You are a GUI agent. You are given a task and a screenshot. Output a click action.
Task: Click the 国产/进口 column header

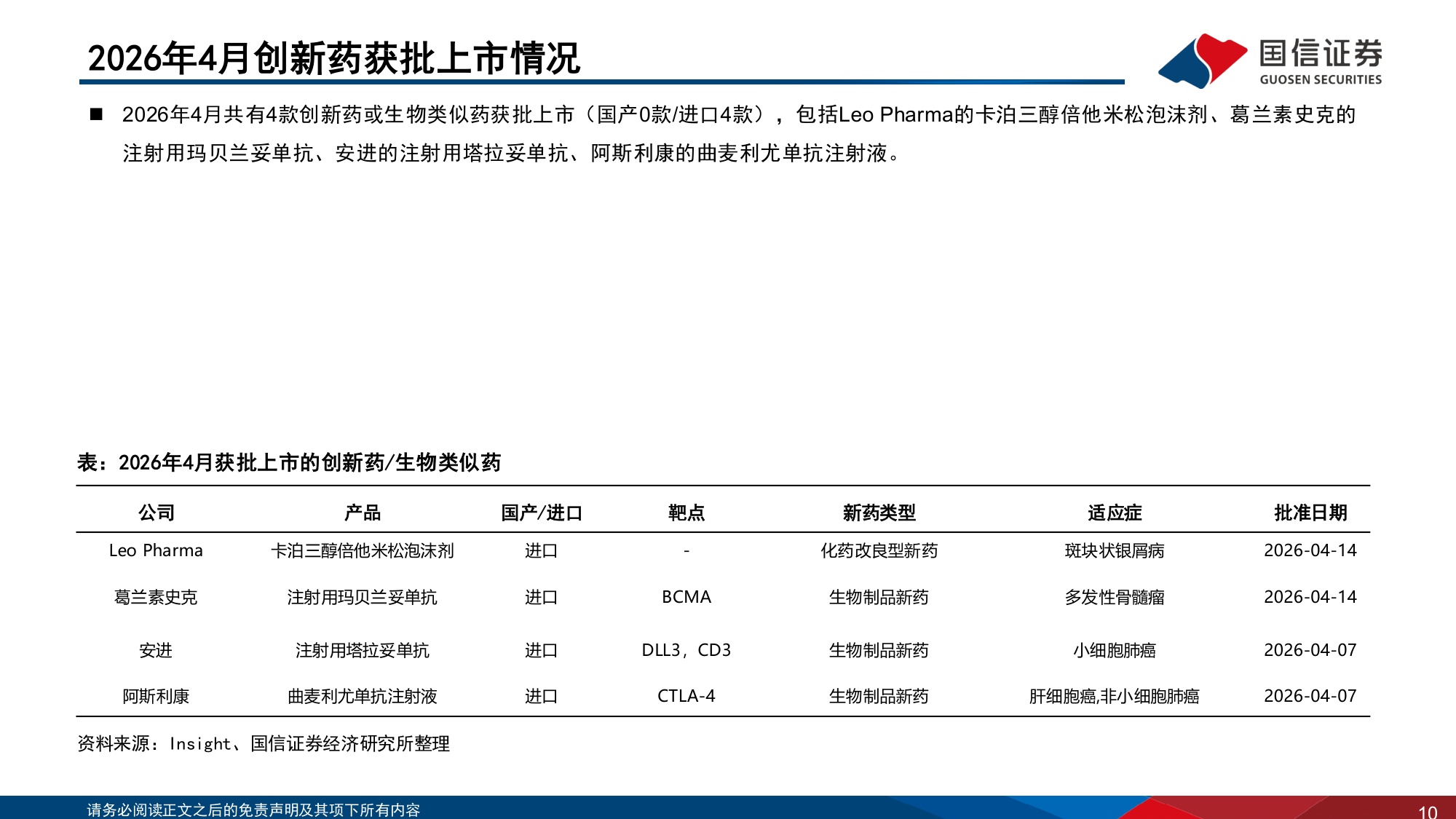(542, 513)
